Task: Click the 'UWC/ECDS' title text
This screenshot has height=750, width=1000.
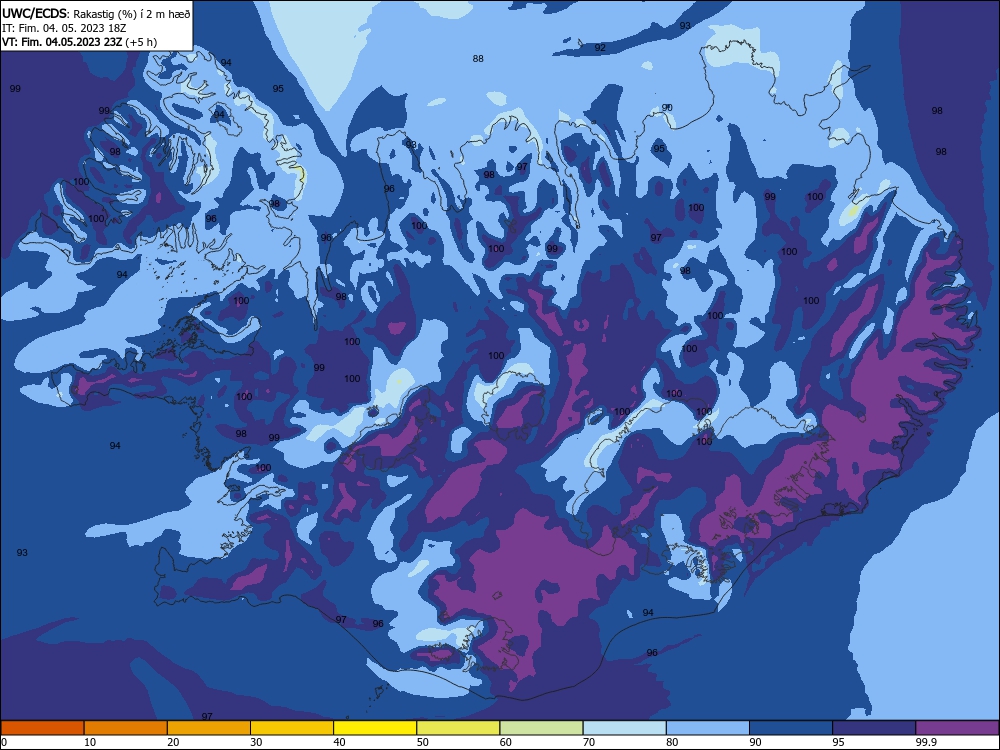Action: [34, 13]
